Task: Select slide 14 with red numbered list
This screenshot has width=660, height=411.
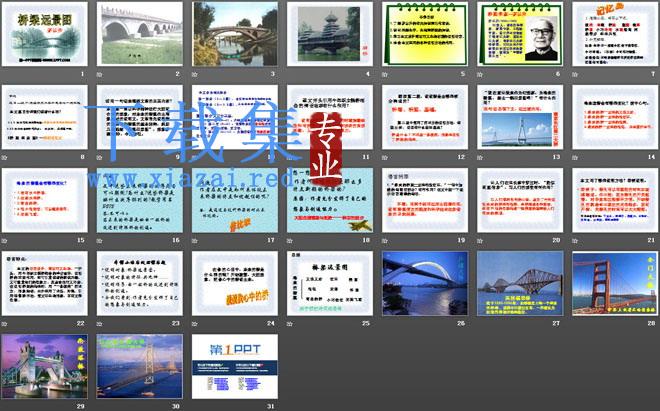Action: pos(615,117)
